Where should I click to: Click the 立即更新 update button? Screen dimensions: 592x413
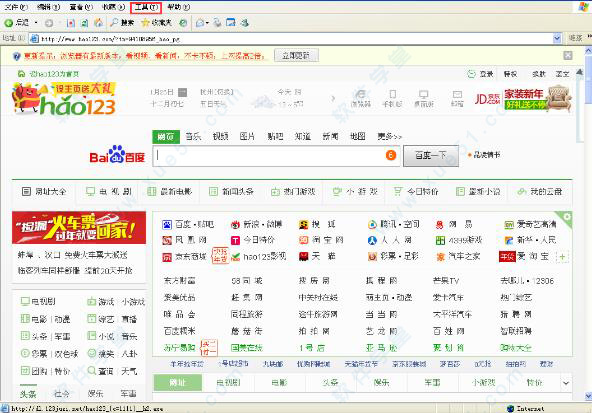coord(296,56)
